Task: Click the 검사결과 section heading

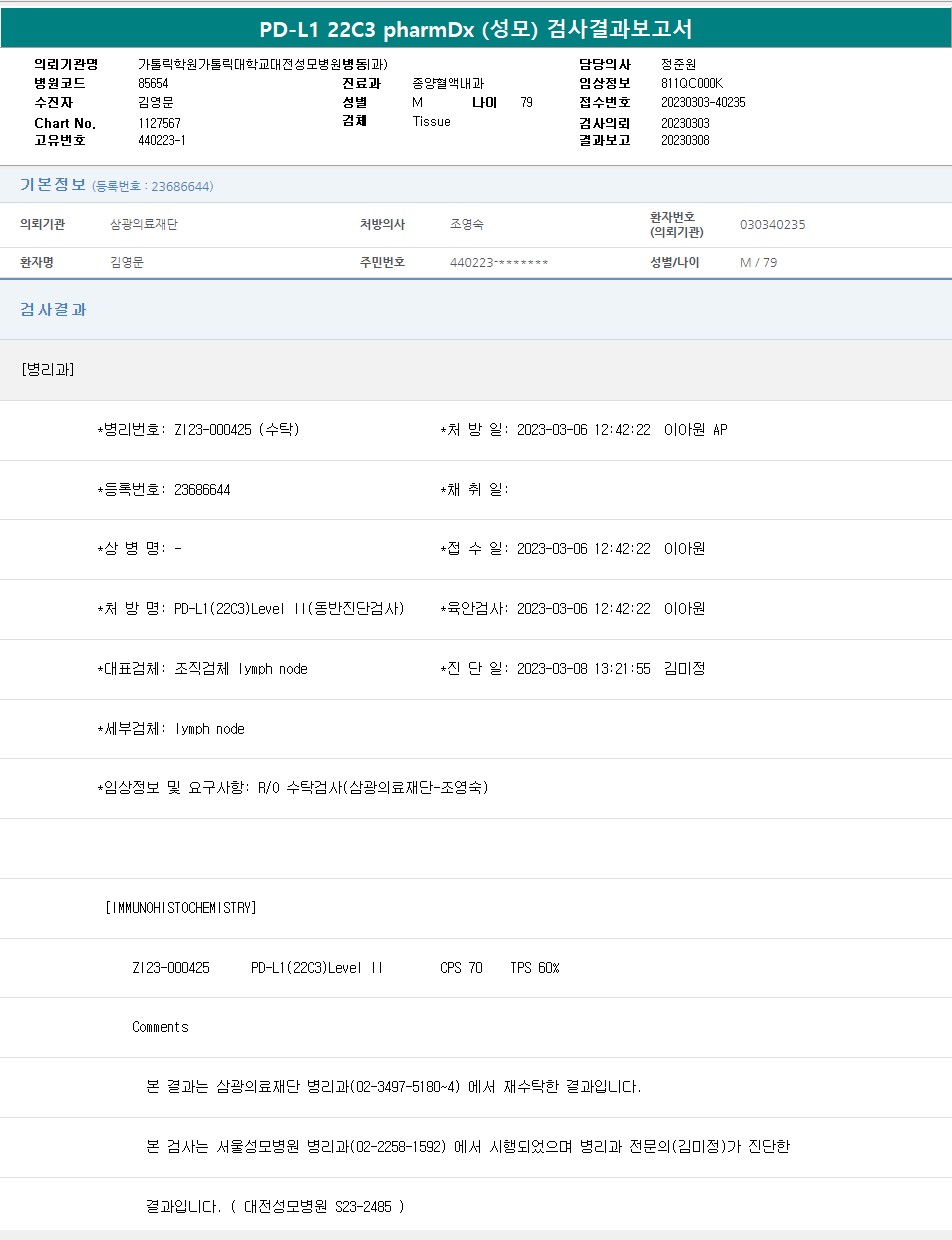Action: coord(53,310)
